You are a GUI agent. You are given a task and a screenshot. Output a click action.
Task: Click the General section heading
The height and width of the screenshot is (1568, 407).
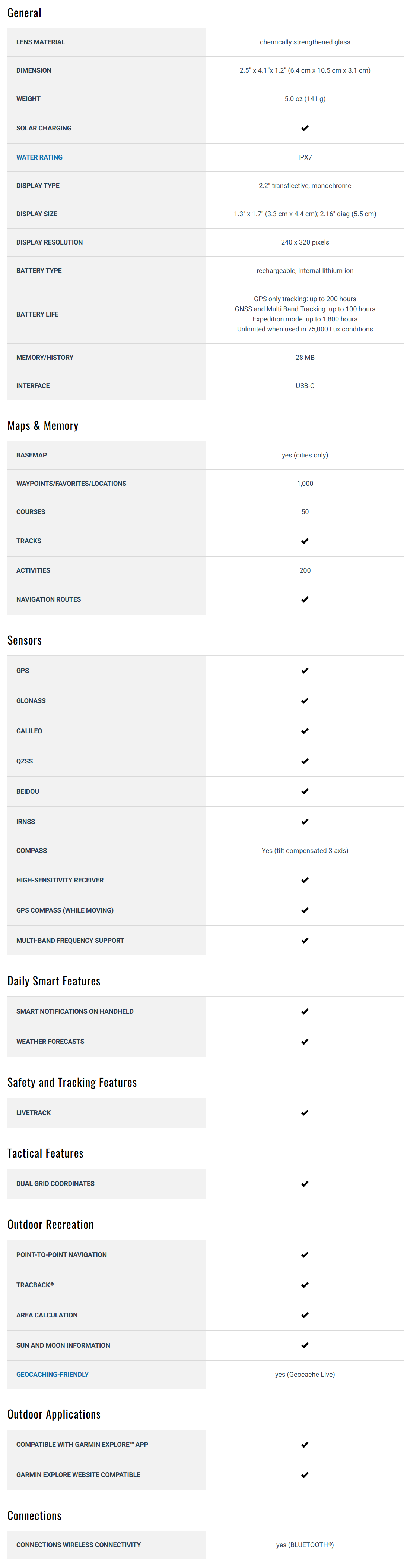[24, 13]
